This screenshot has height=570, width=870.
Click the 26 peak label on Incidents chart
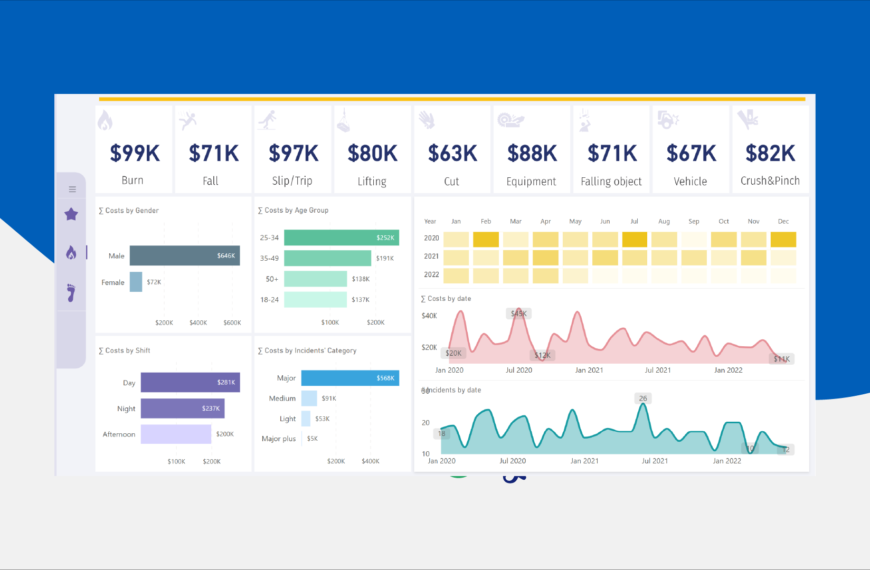pyautogui.click(x=643, y=398)
